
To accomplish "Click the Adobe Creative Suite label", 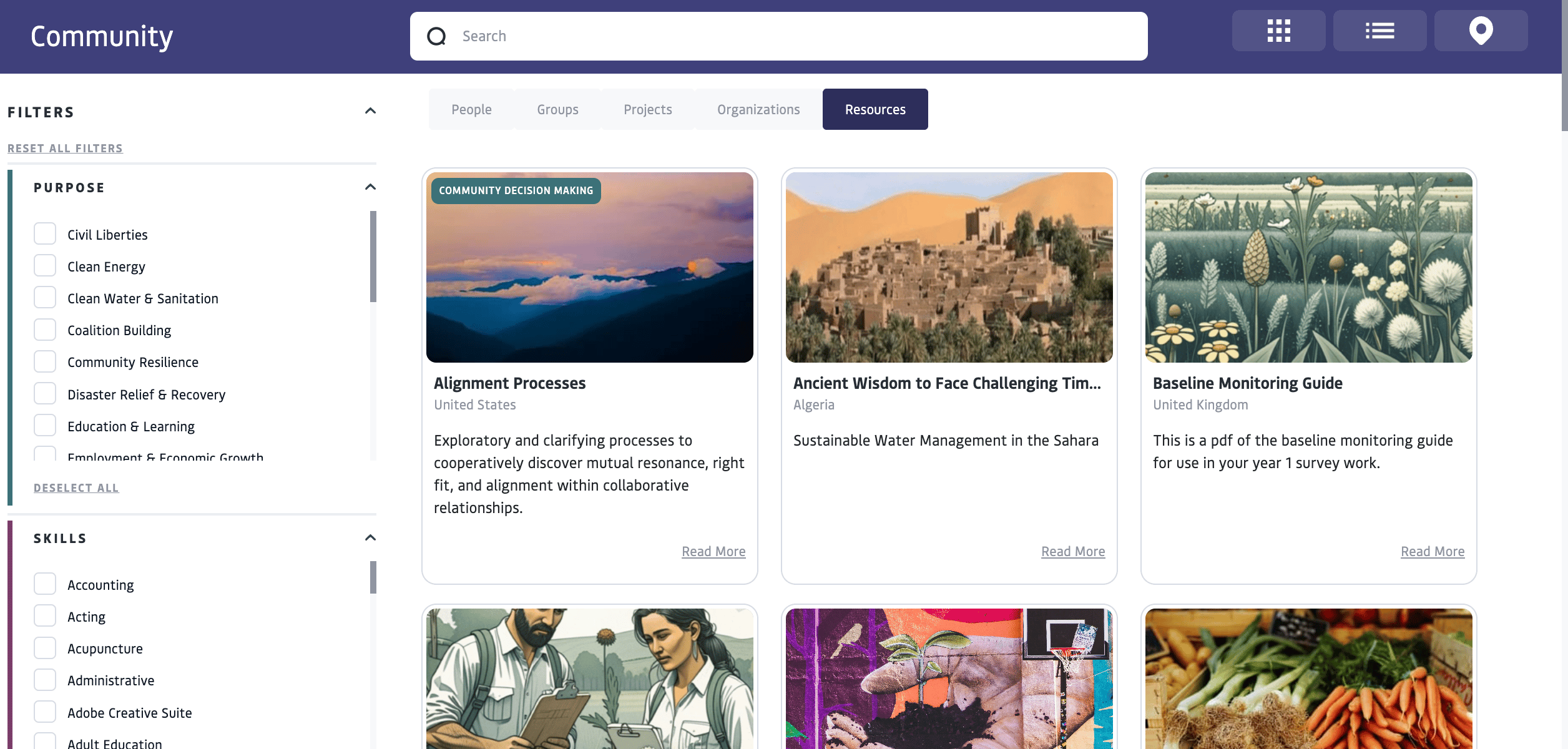I will point(130,713).
